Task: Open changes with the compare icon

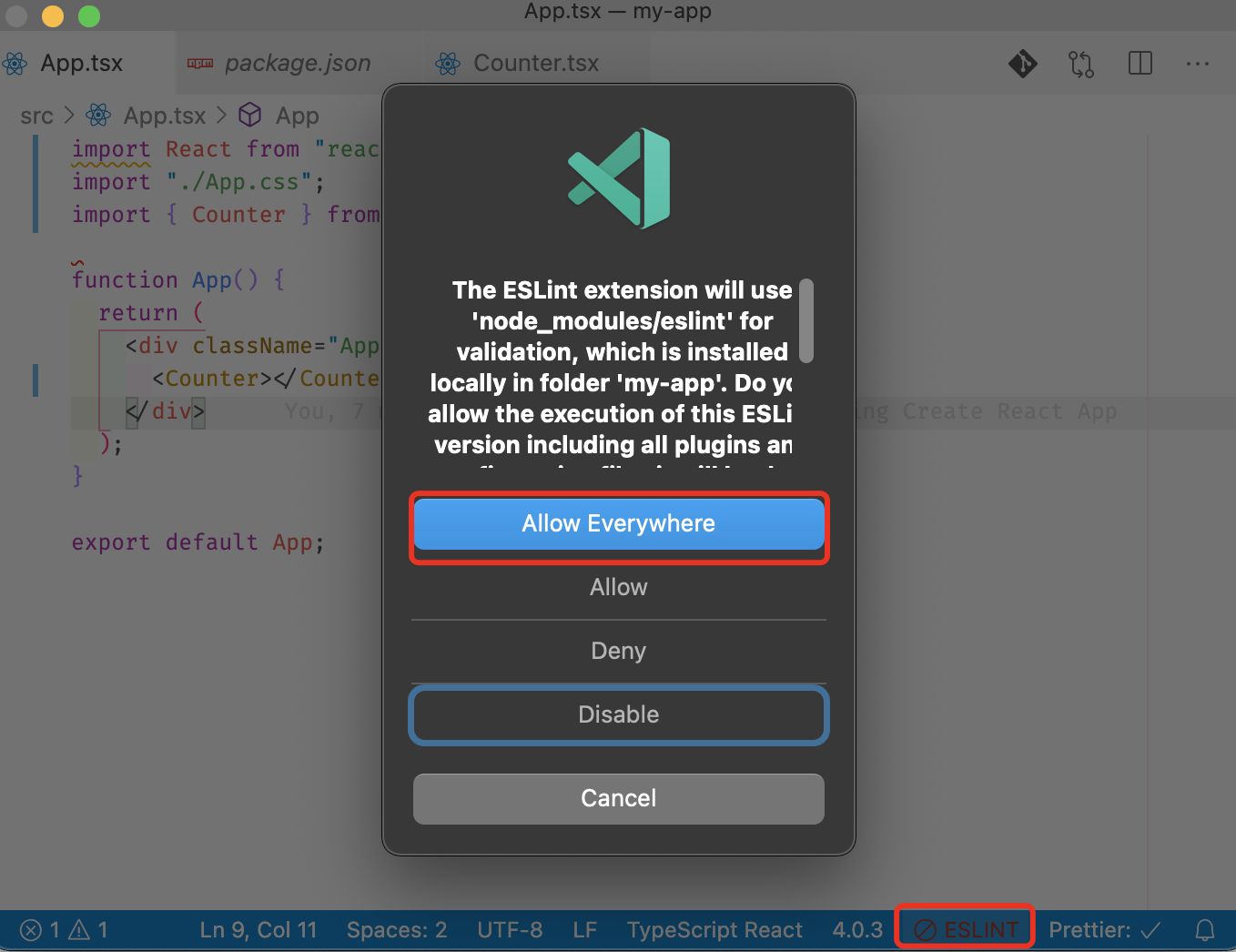Action: coord(1081,64)
